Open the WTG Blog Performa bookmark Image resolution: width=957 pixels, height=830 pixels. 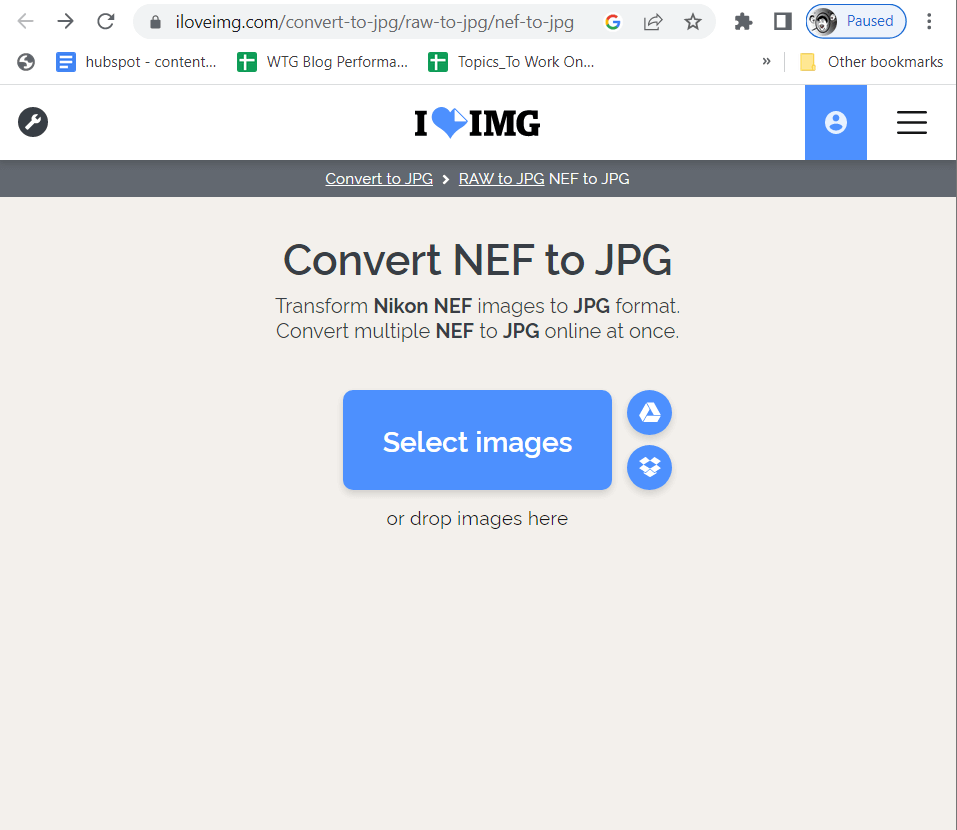tap(322, 62)
